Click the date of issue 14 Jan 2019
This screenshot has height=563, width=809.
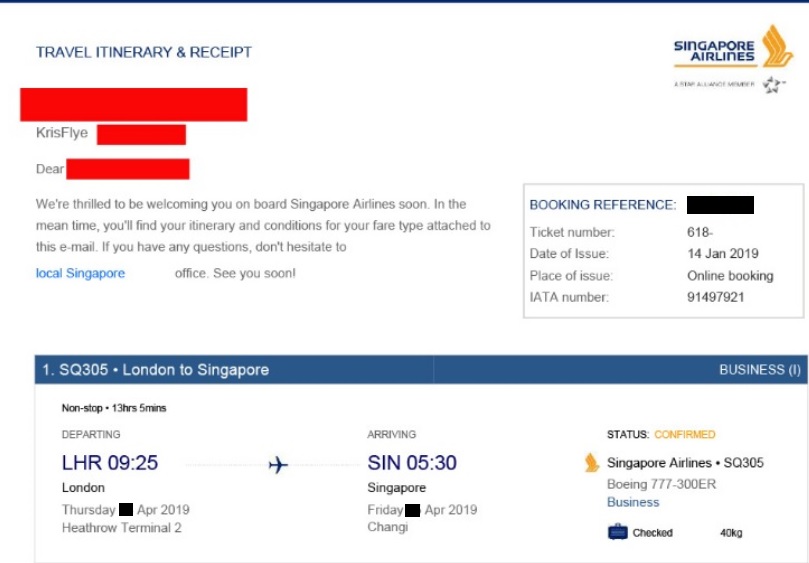pos(723,254)
